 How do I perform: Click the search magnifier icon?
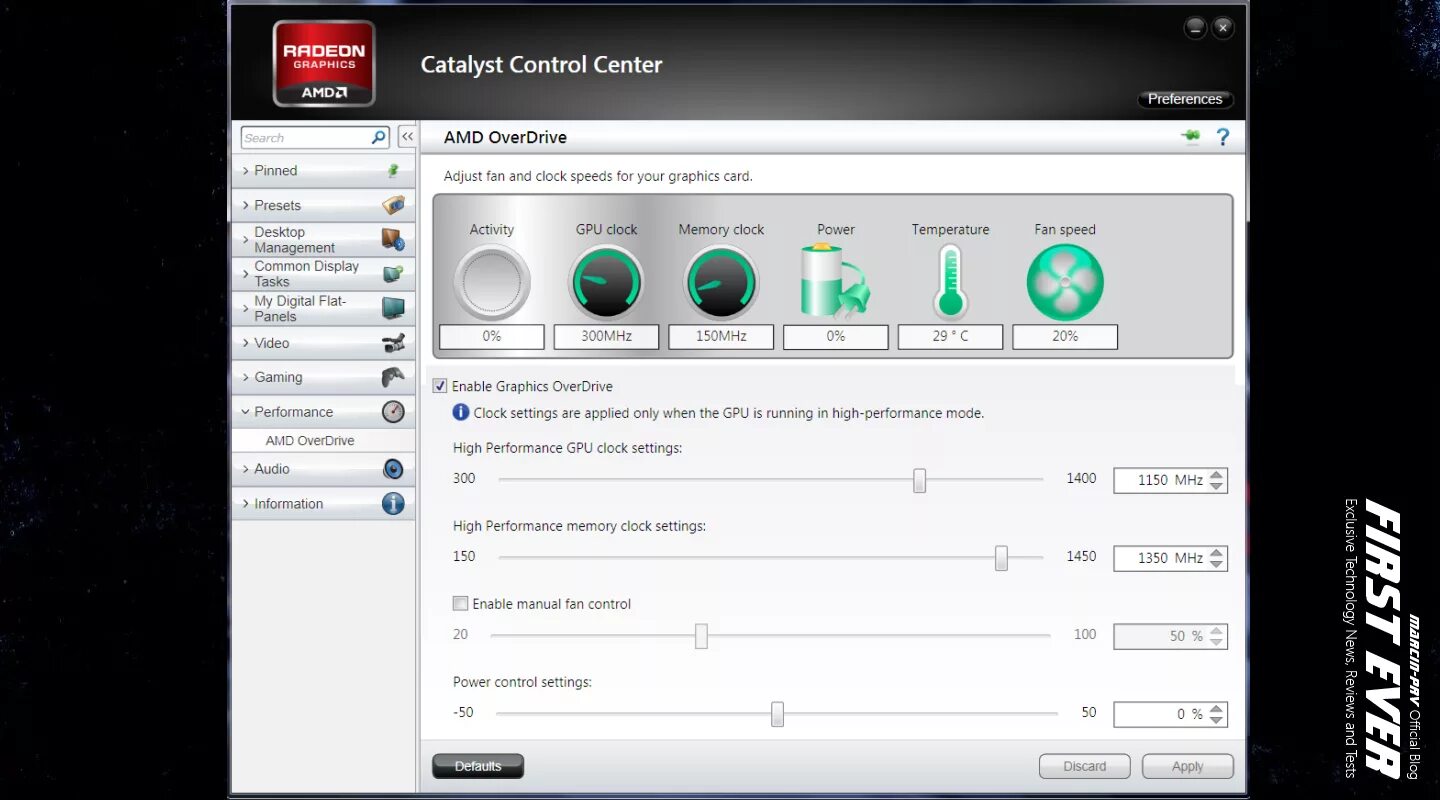point(379,137)
